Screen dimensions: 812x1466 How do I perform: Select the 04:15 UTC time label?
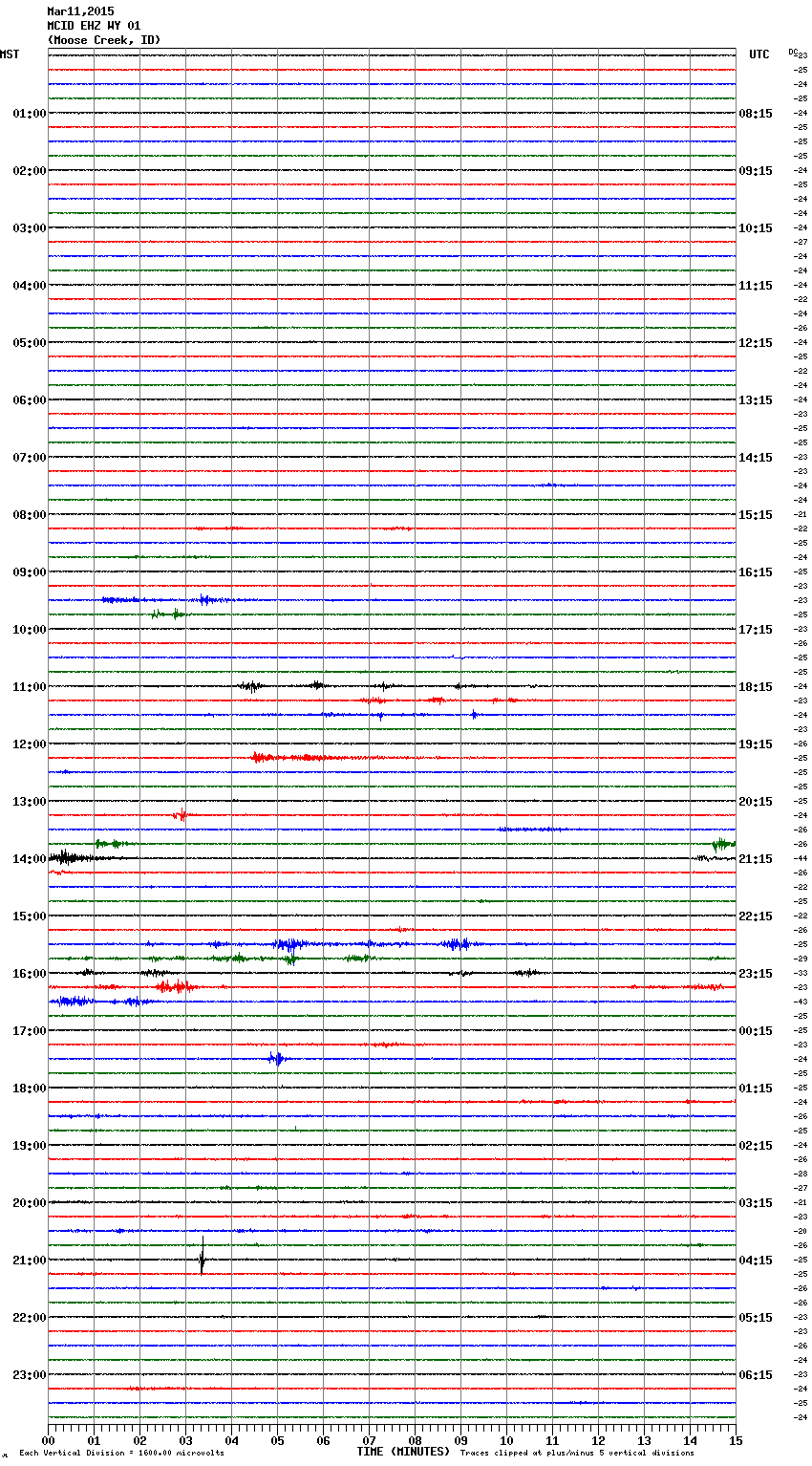tap(756, 1261)
